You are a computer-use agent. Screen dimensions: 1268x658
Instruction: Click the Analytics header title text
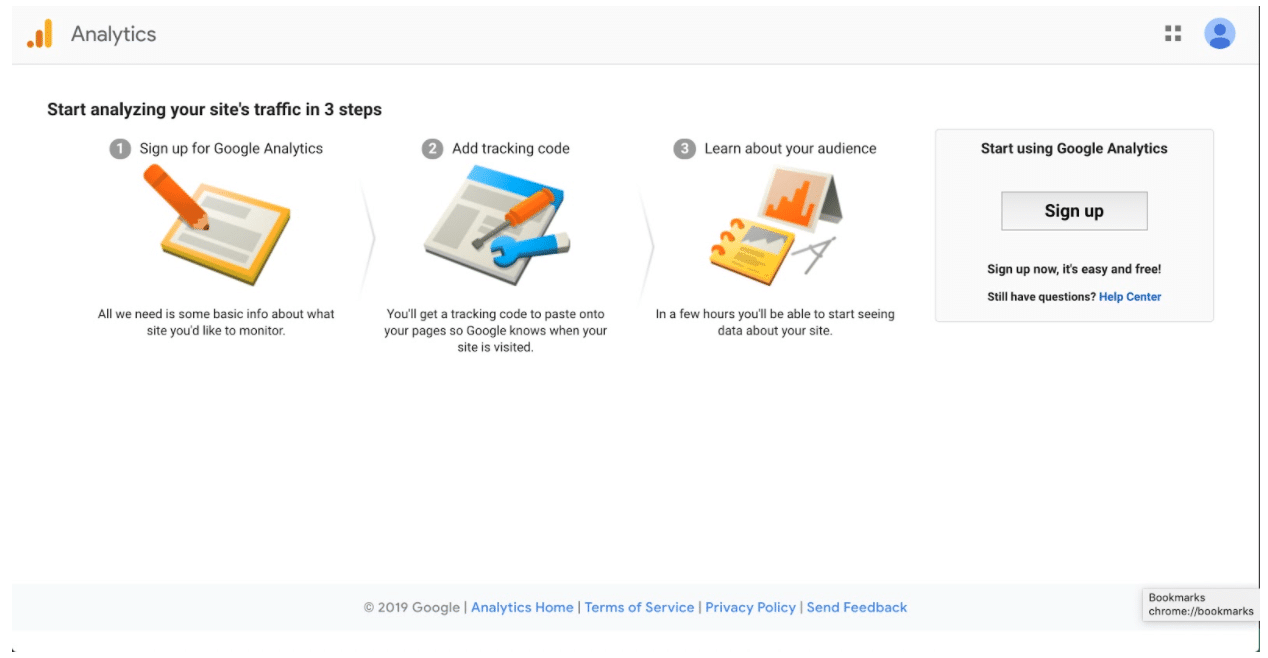[113, 34]
